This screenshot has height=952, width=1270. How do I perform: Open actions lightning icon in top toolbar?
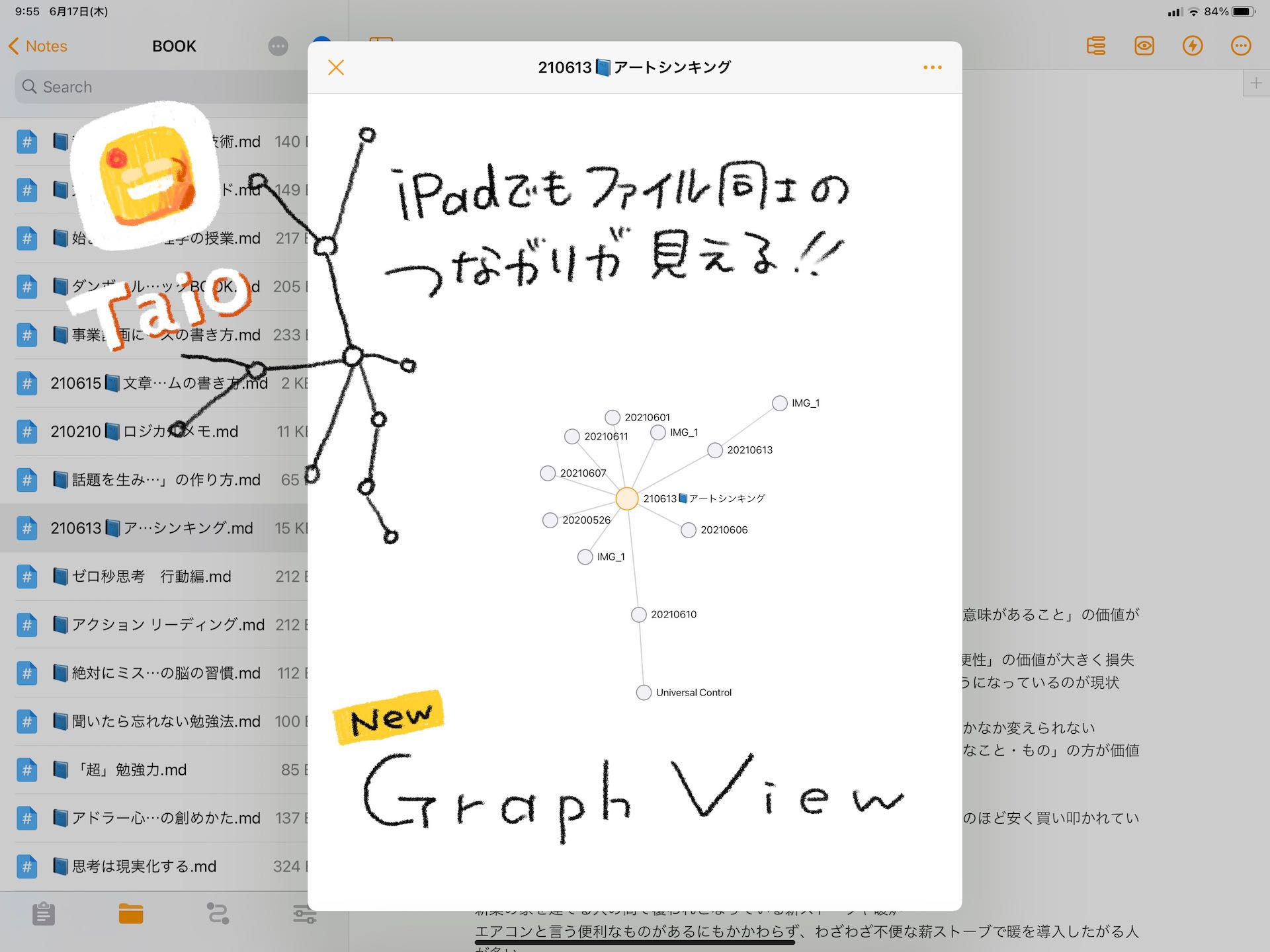[x=1193, y=46]
